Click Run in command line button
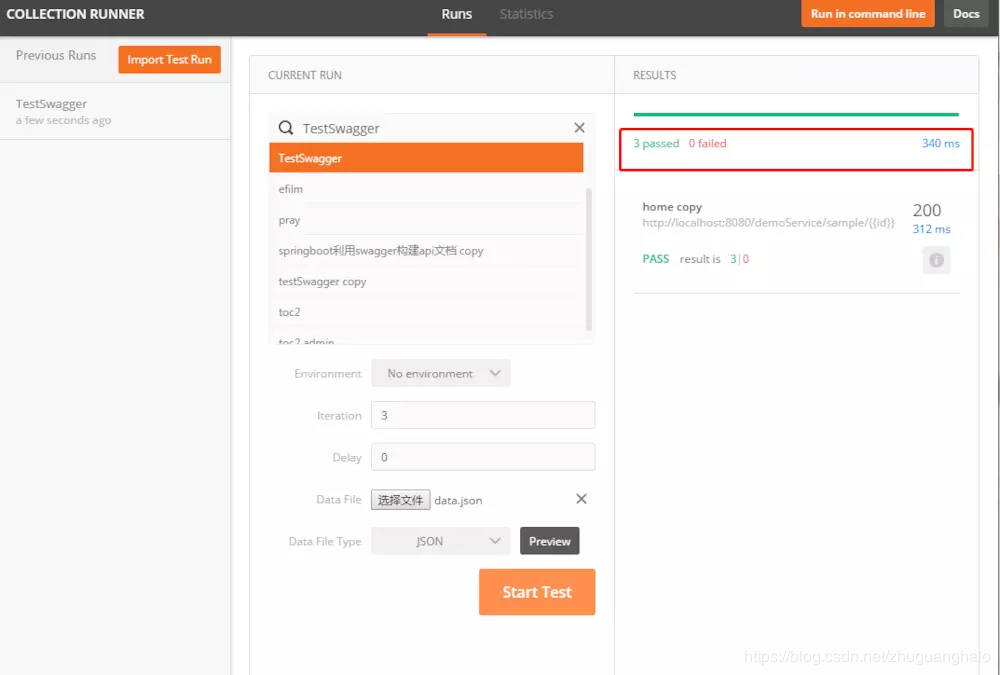This screenshot has width=1000, height=675. coord(868,13)
